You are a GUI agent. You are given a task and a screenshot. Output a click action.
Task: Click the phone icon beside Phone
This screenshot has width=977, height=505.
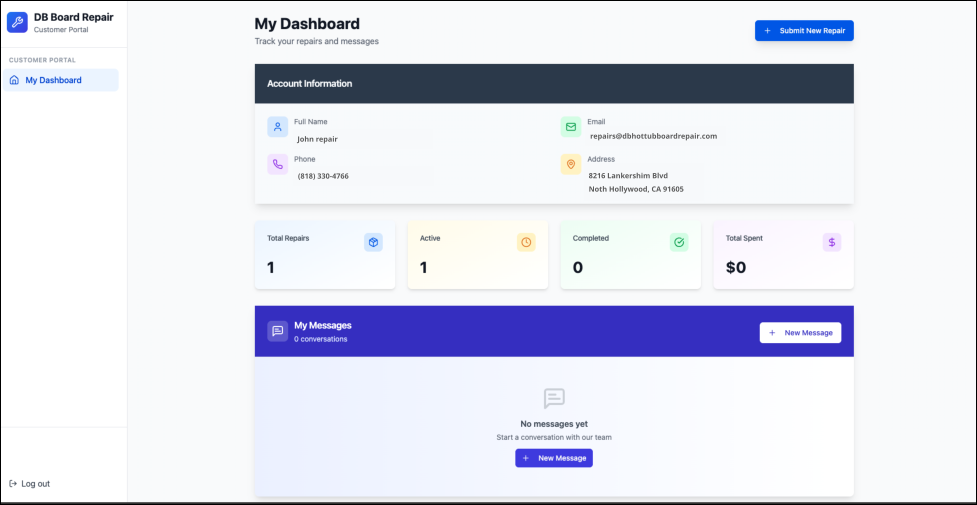(277, 165)
